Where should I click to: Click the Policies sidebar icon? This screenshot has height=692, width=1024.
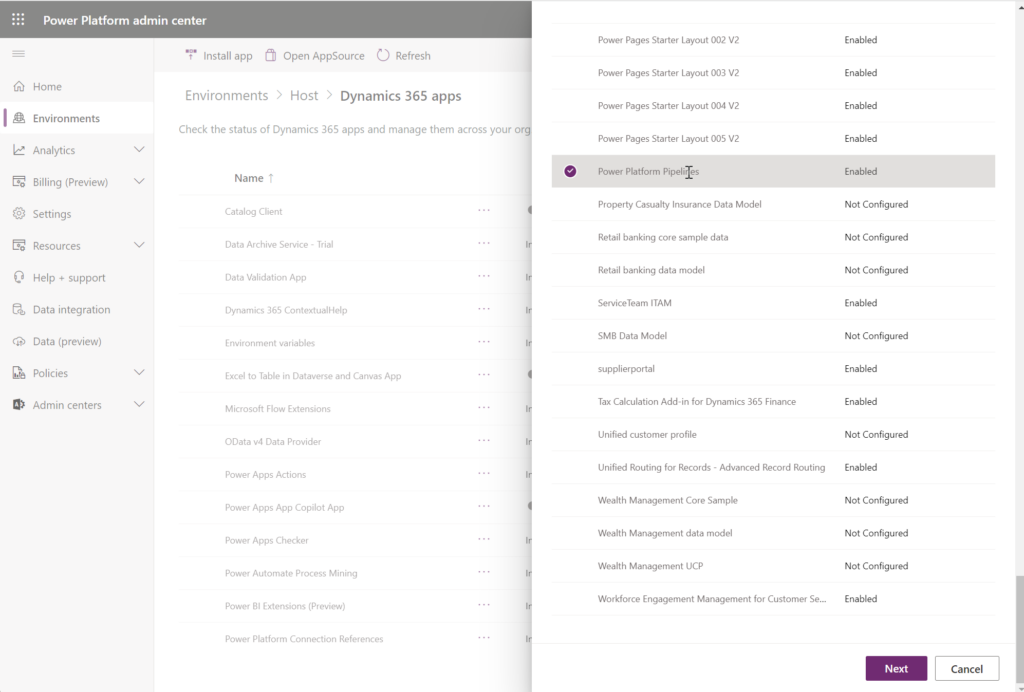tap(19, 373)
